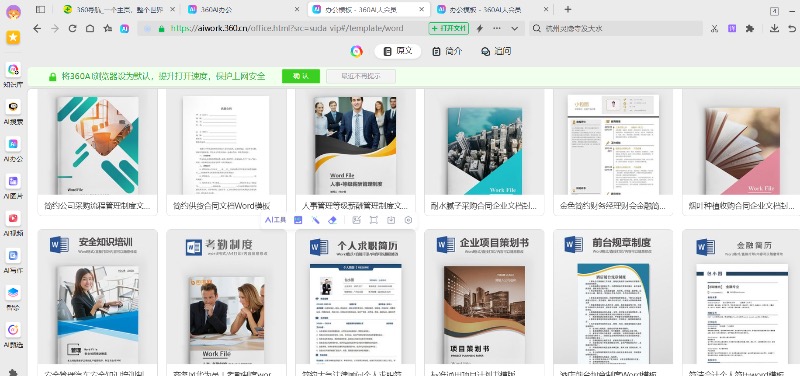Click the undo arrow at the toolbar's right end
This screenshot has width=800, height=376.
pos(792,29)
